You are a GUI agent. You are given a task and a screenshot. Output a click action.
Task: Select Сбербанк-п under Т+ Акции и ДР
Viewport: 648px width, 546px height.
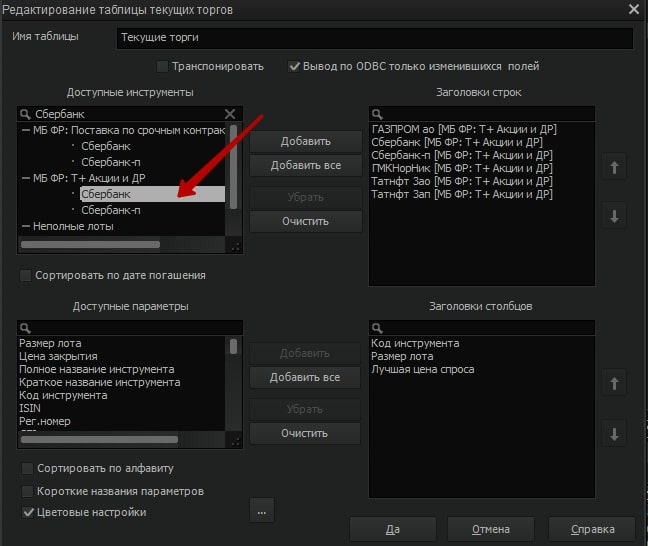point(111,210)
